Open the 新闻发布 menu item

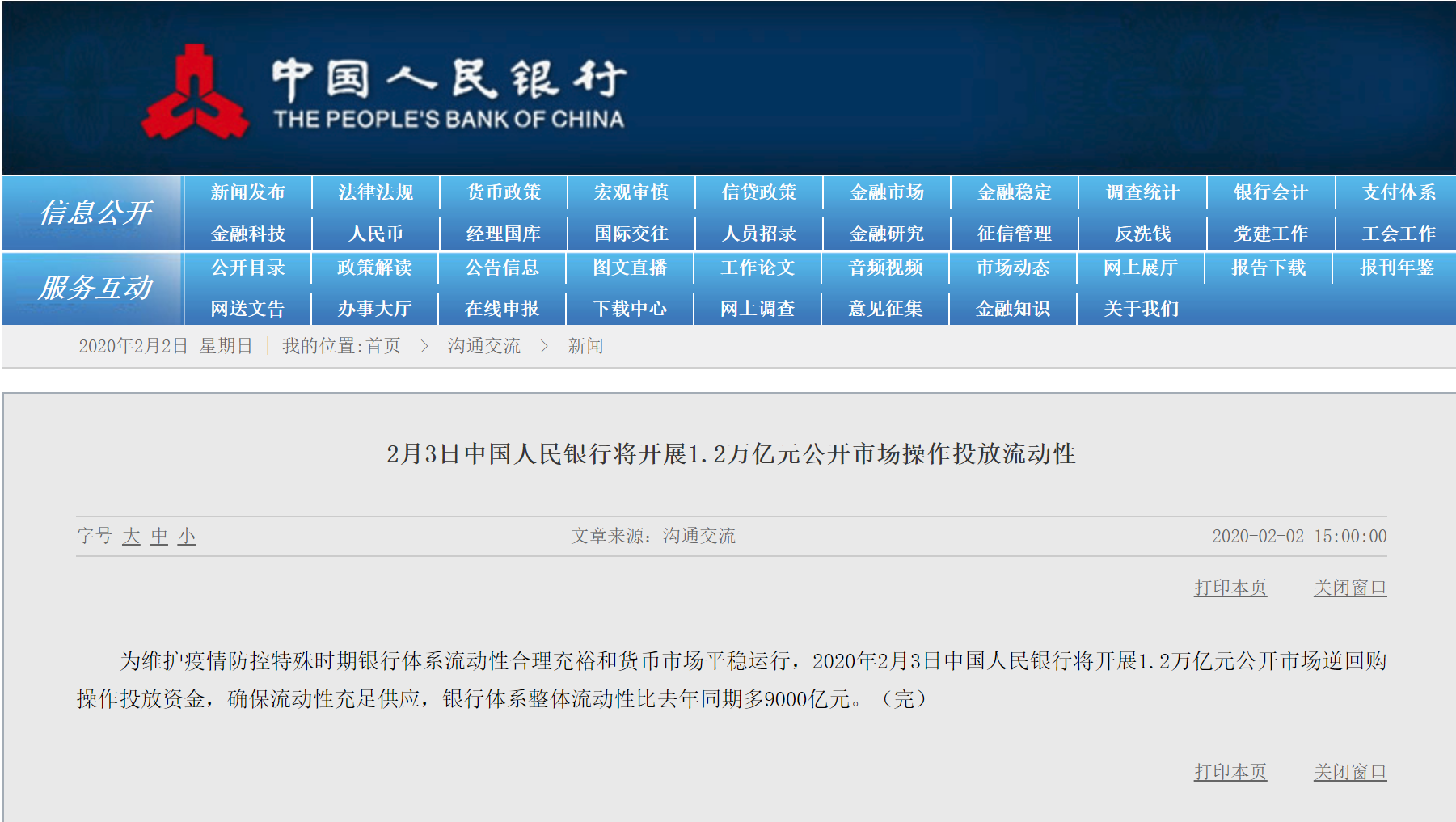(247, 192)
